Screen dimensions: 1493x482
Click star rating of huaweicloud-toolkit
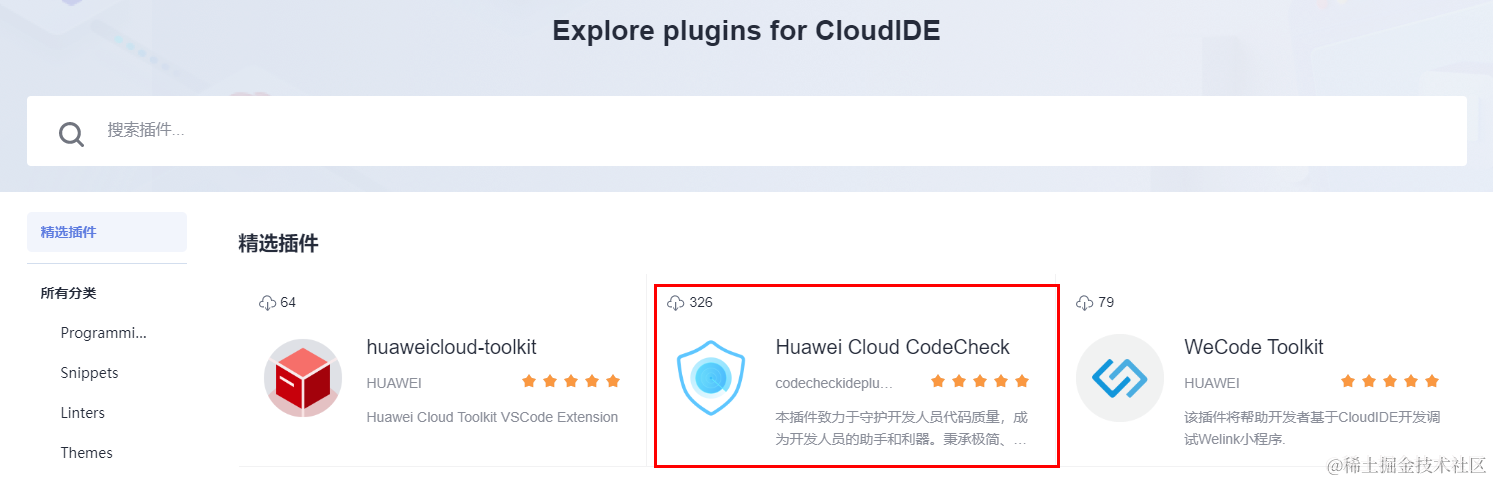pos(571,381)
